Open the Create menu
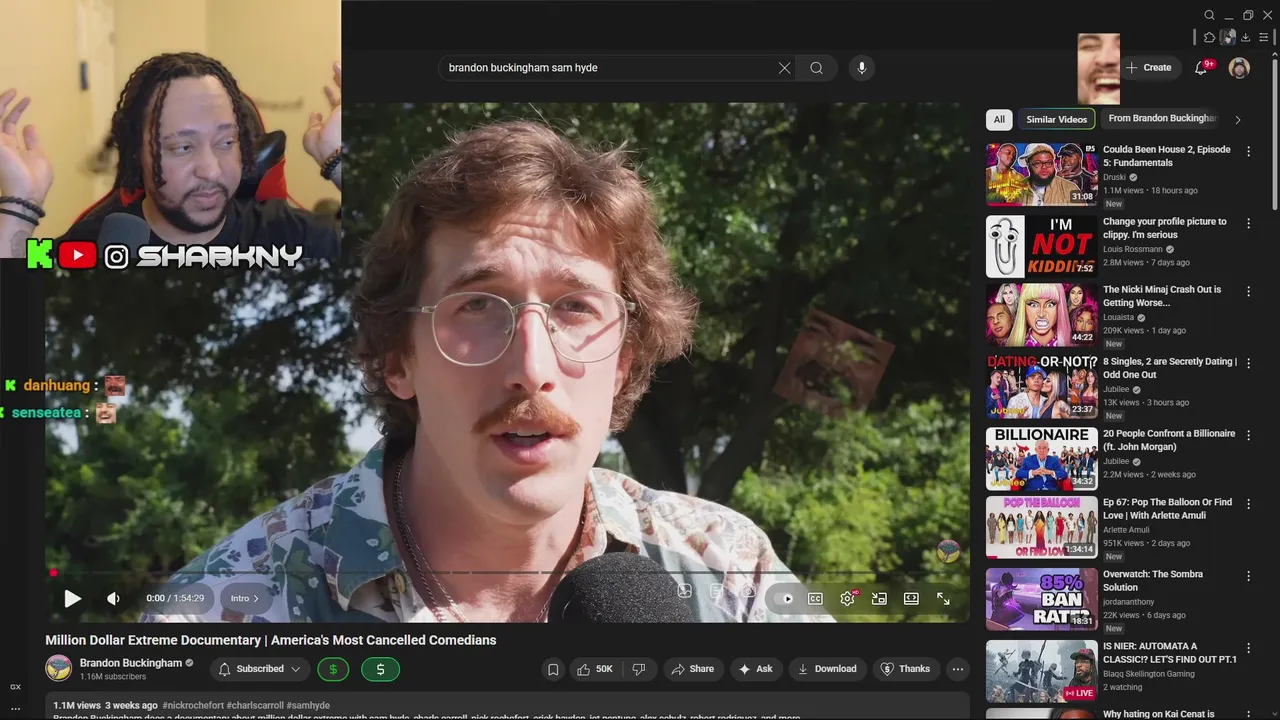 (1148, 68)
